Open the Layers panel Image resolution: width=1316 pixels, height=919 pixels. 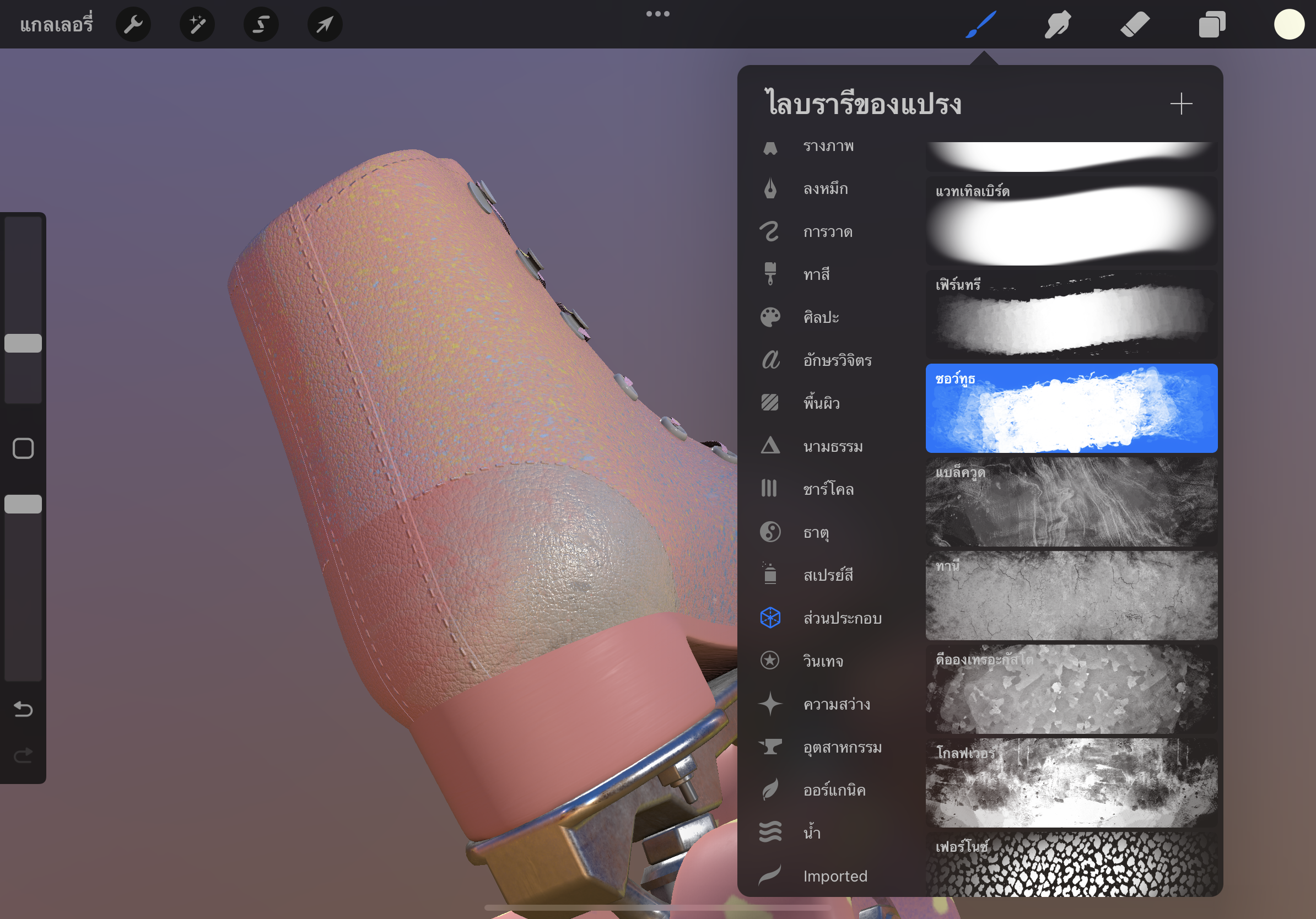(1212, 25)
